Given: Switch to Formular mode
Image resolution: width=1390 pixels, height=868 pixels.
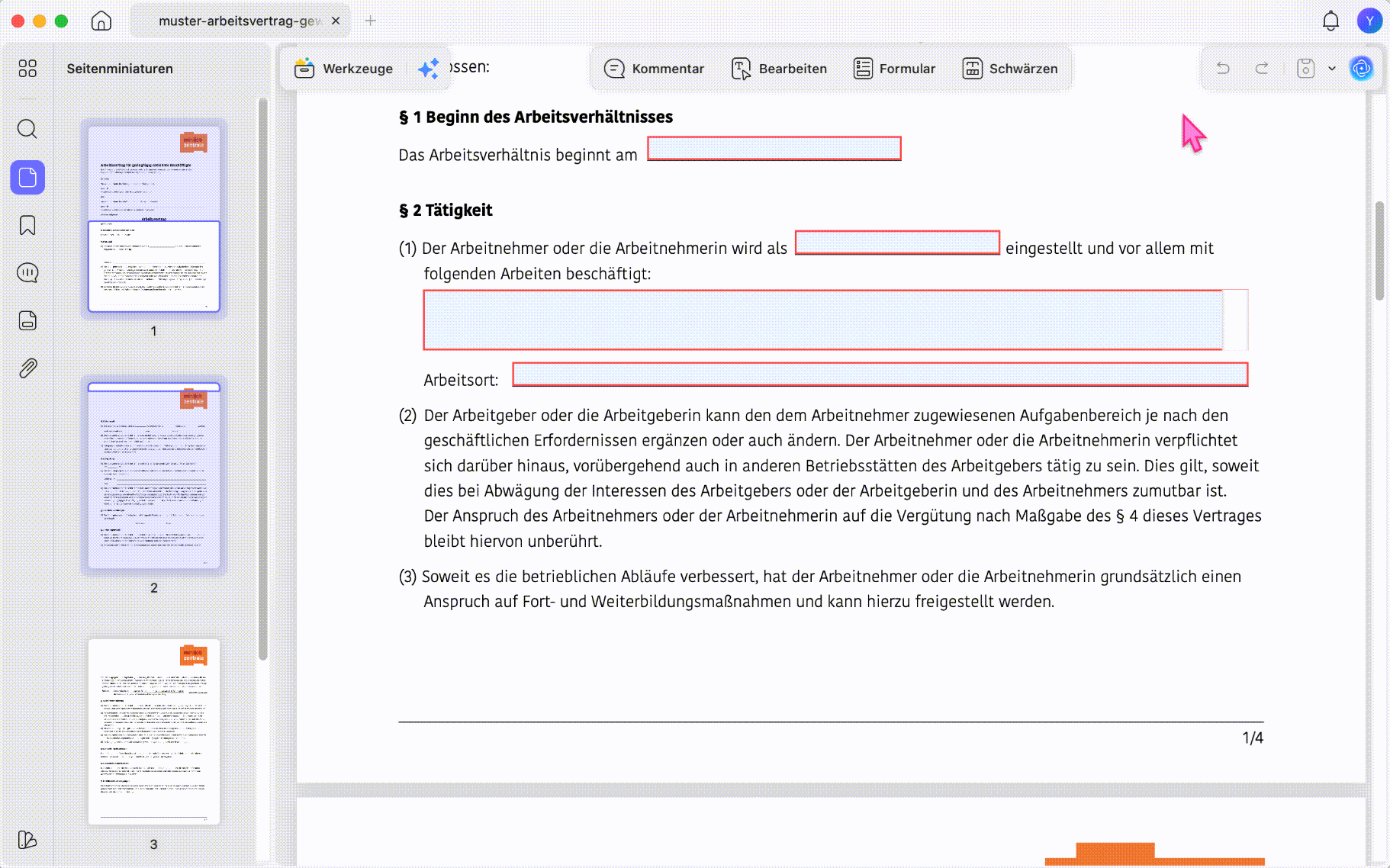Looking at the screenshot, I should (x=894, y=69).
